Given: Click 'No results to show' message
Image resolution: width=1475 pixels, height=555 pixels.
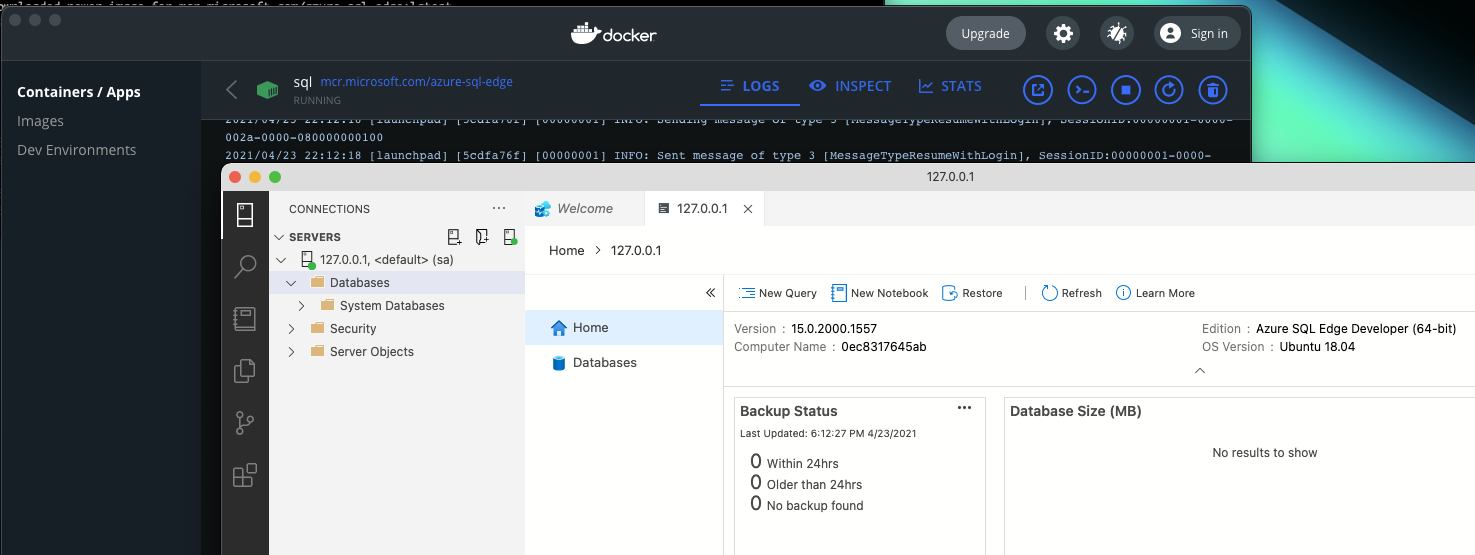Looking at the screenshot, I should [1265, 452].
